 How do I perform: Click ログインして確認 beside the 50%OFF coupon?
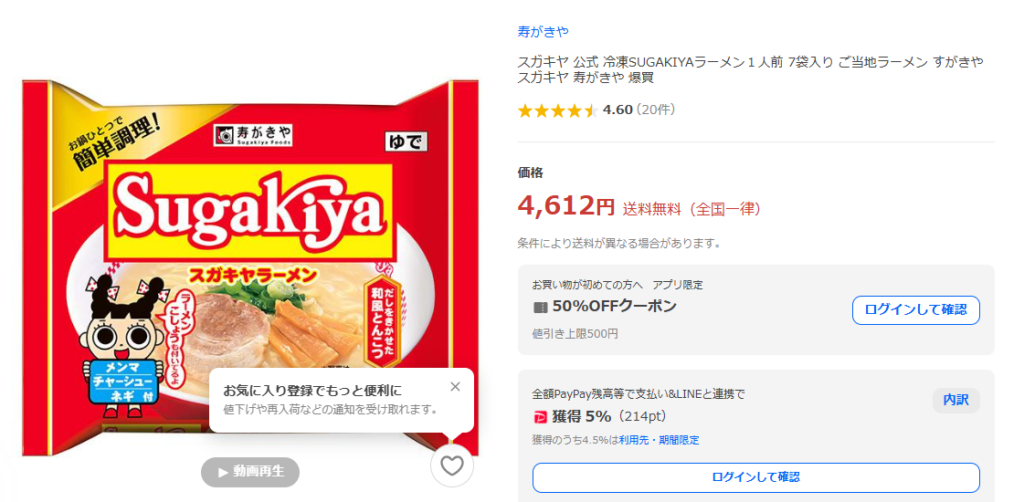pyautogui.click(x=915, y=310)
